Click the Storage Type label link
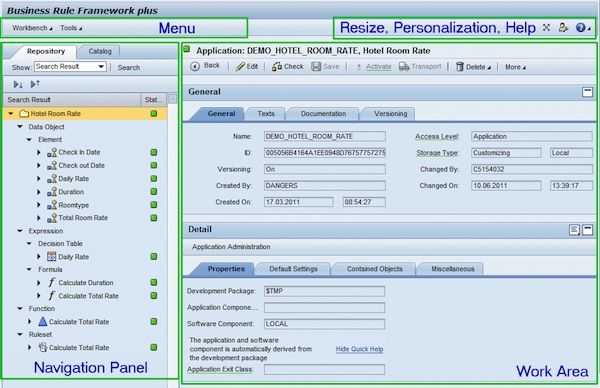The image size is (600, 388). [437, 153]
